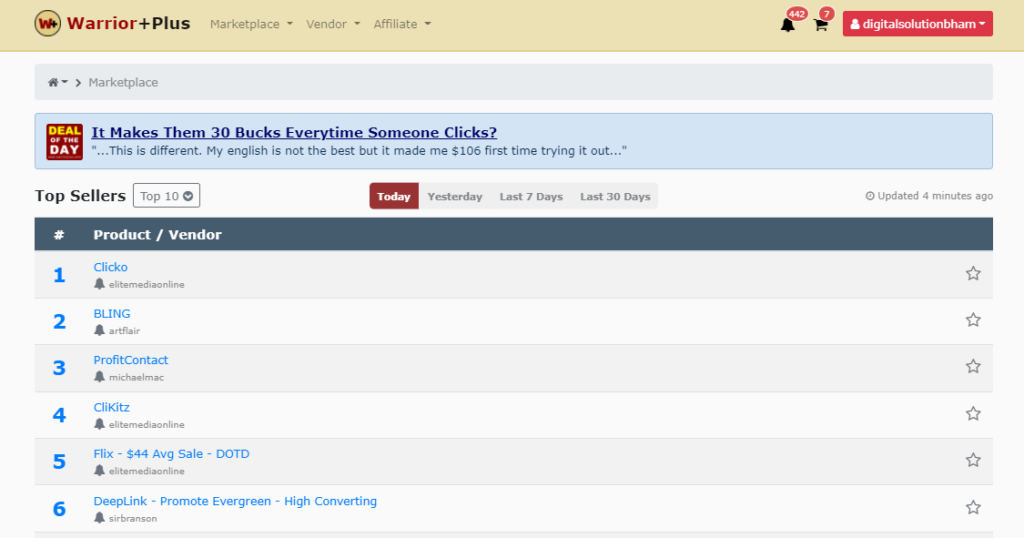Click the rank number 6
1024x538 pixels.
tap(59, 509)
